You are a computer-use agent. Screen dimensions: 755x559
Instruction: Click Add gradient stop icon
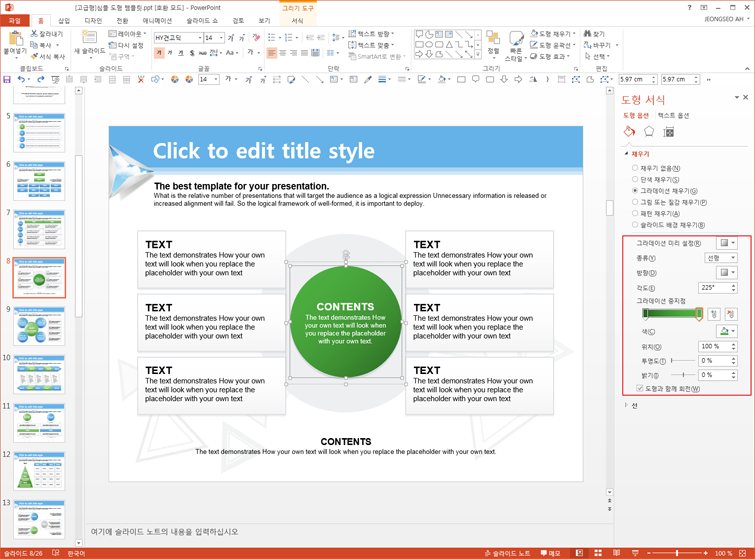coord(714,314)
